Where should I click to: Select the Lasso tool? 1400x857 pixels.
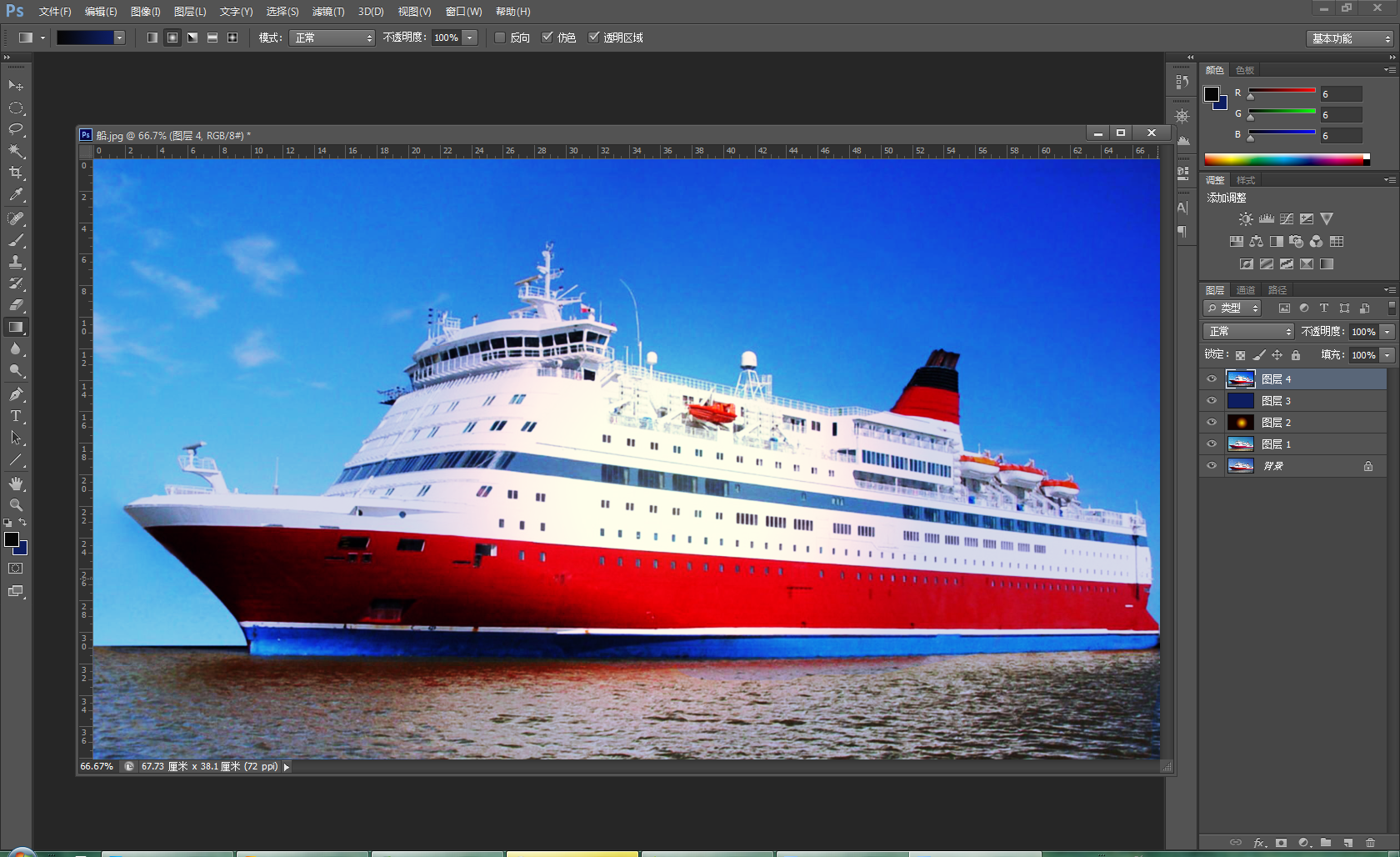[15, 129]
